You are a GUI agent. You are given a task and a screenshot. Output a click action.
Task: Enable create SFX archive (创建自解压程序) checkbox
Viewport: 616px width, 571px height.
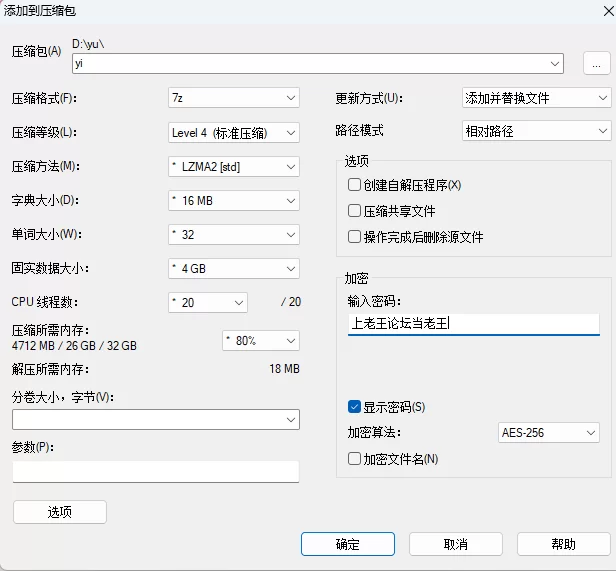pyautogui.click(x=354, y=185)
